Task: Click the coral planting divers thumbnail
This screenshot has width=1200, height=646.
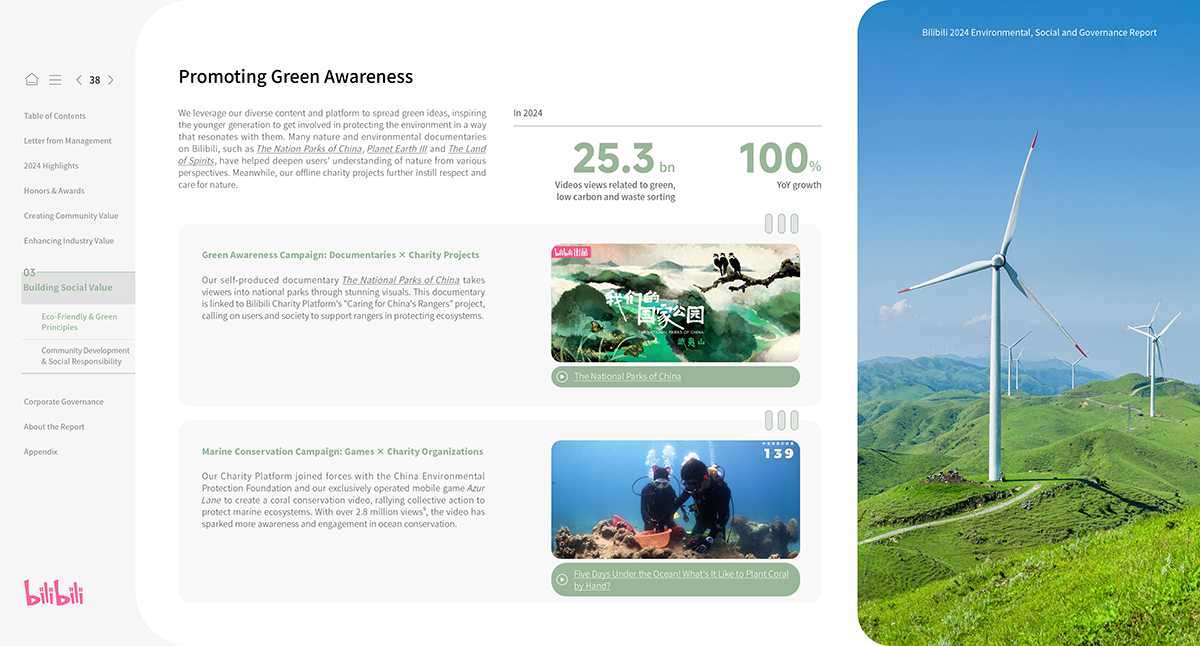Action: point(675,500)
